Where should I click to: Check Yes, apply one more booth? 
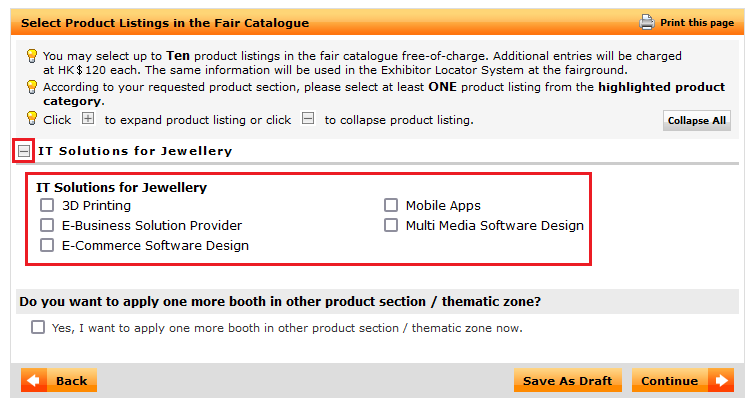point(38,327)
